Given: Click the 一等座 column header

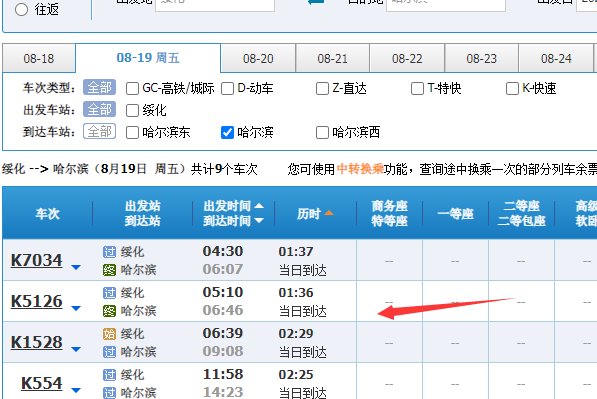Looking at the screenshot, I should (x=455, y=214).
